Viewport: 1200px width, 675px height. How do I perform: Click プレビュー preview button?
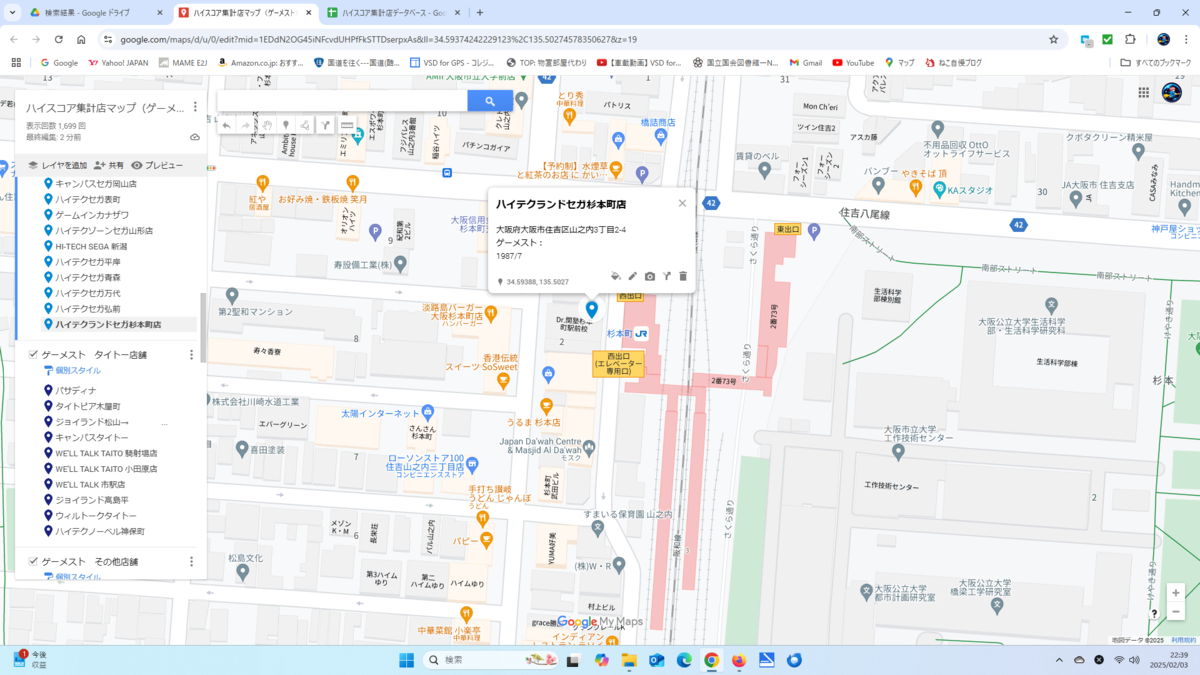157,165
